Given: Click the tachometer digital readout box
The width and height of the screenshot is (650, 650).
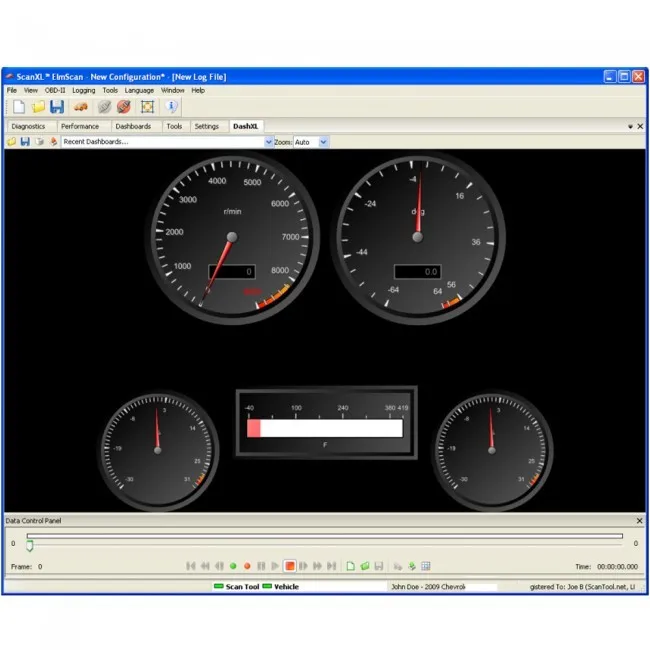Looking at the screenshot, I should tap(232, 272).
